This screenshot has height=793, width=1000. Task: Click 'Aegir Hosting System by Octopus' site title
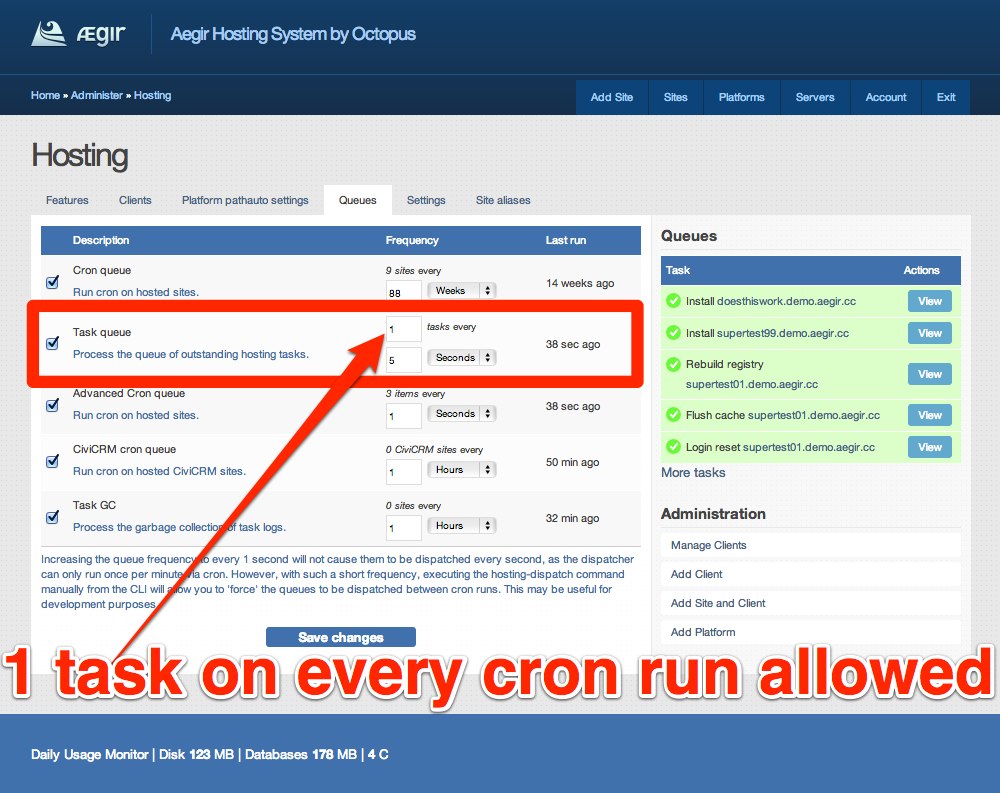tap(293, 34)
